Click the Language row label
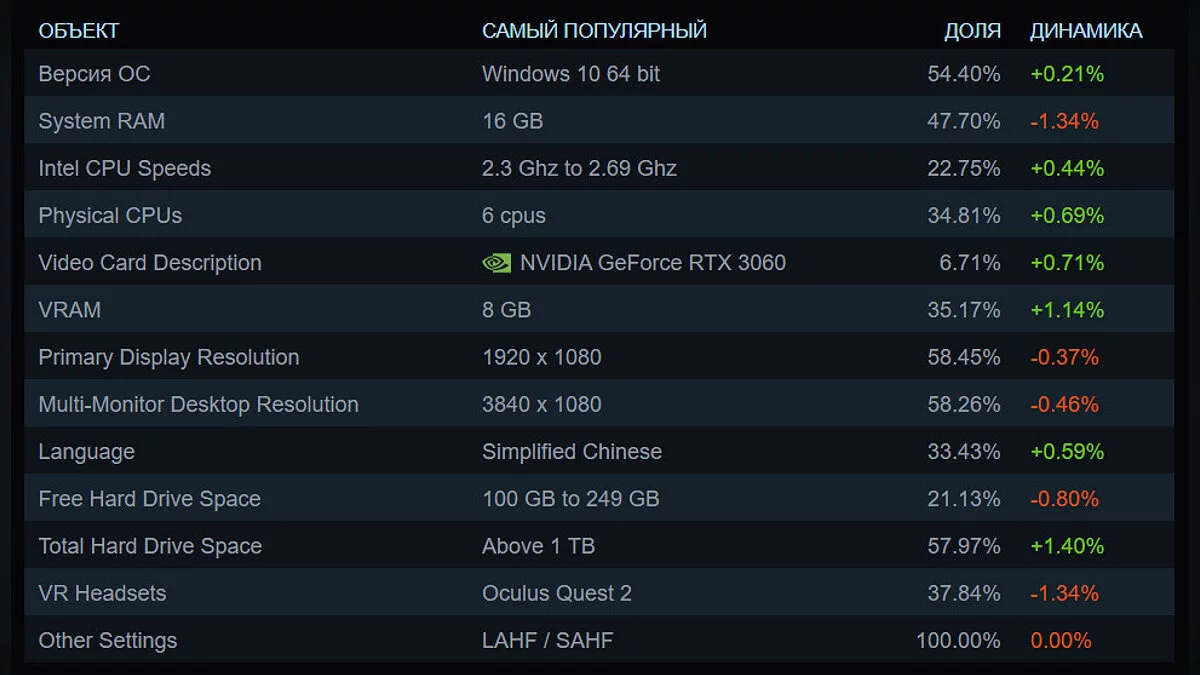Viewport: 1200px width, 675px height. coord(86,452)
